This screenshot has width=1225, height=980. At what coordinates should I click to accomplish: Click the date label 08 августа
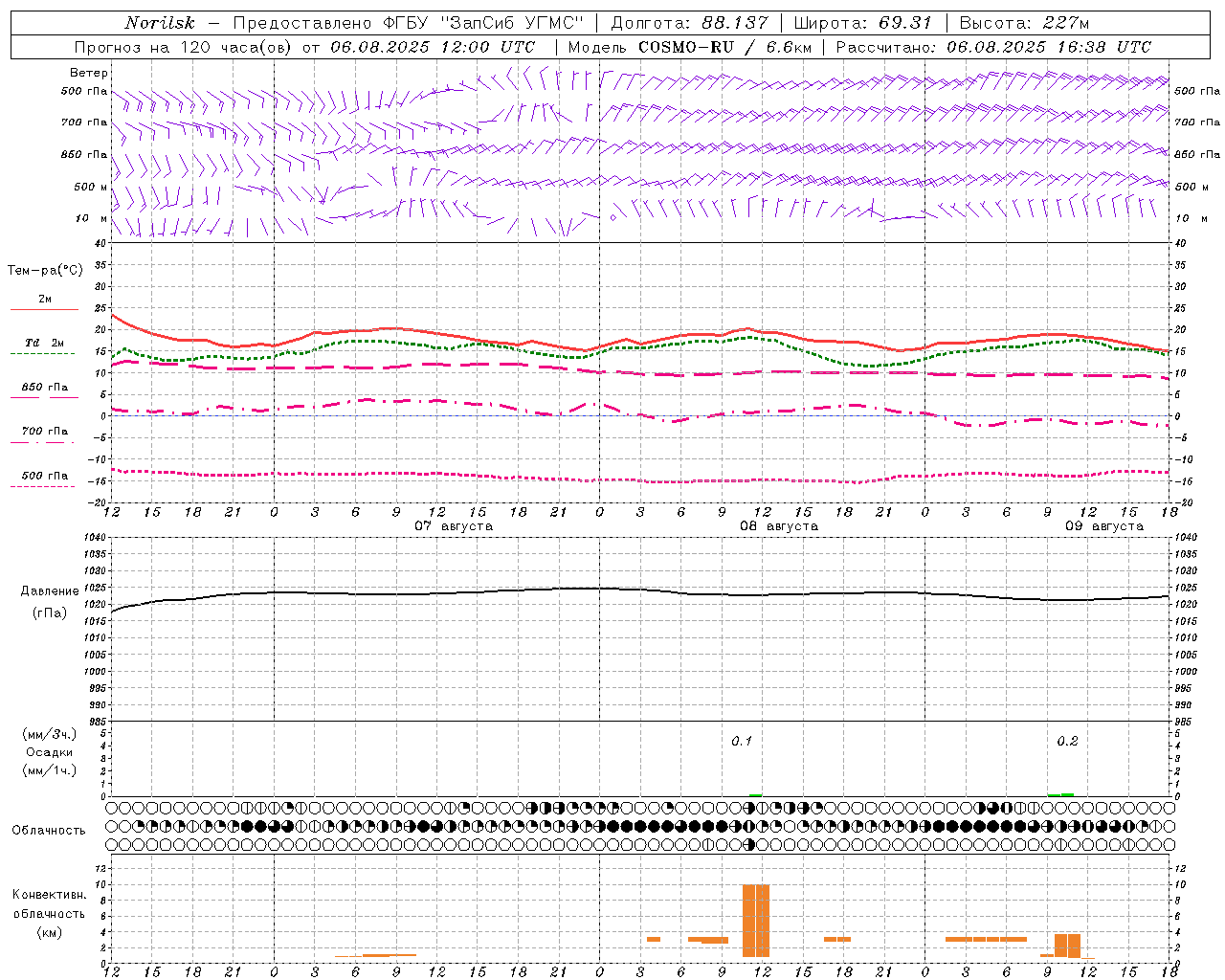(x=779, y=526)
